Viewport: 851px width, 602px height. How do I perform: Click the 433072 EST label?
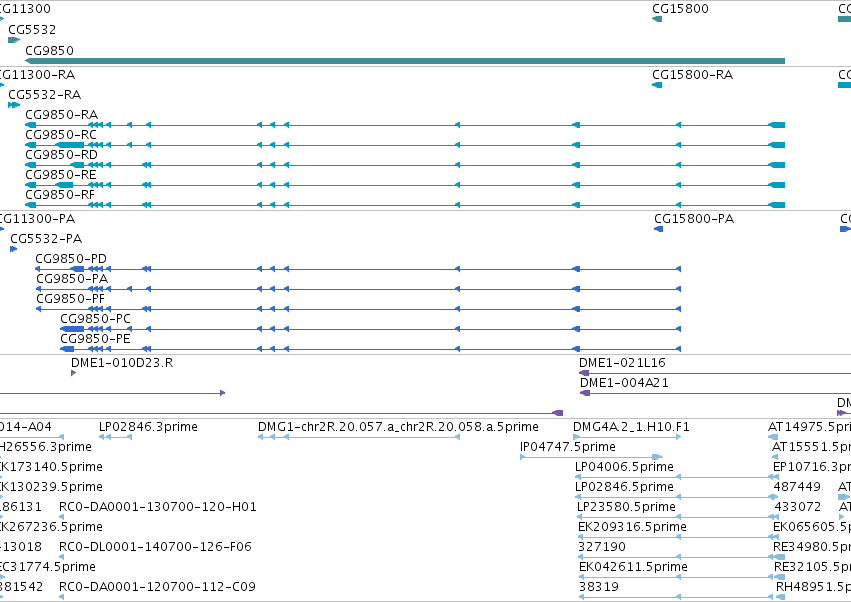tap(798, 507)
